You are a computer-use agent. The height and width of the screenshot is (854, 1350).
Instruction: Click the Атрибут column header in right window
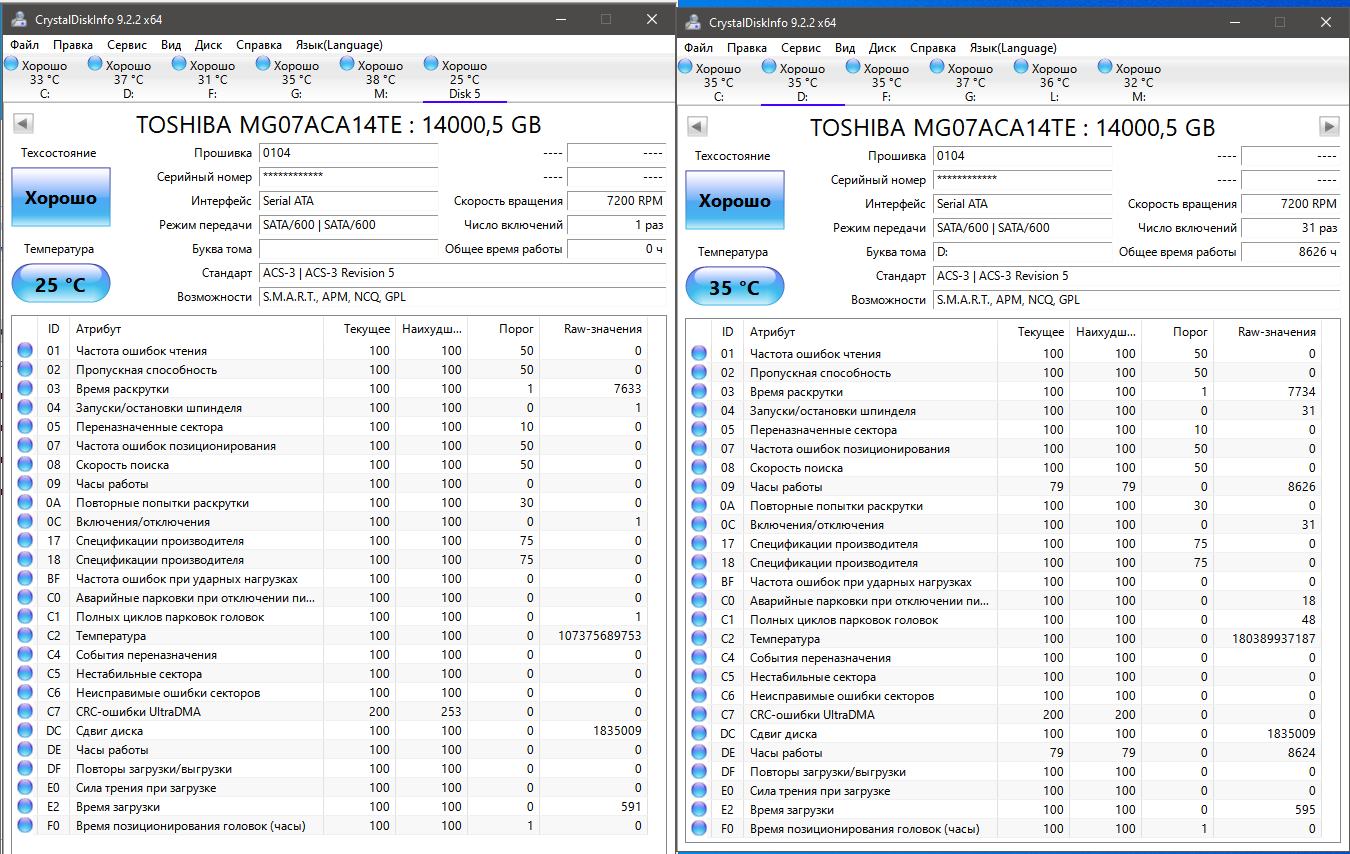(870, 332)
